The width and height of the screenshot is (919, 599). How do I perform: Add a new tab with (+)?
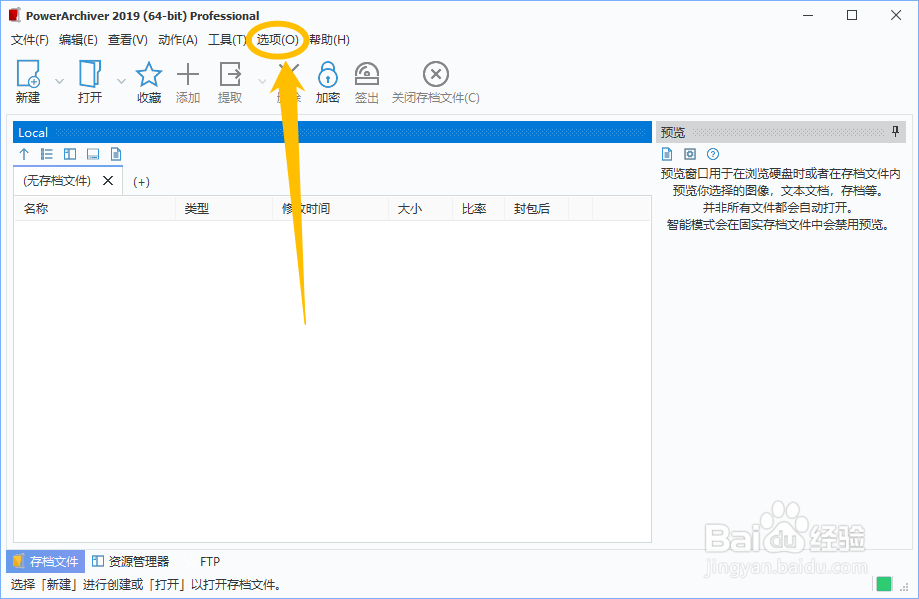pos(141,182)
